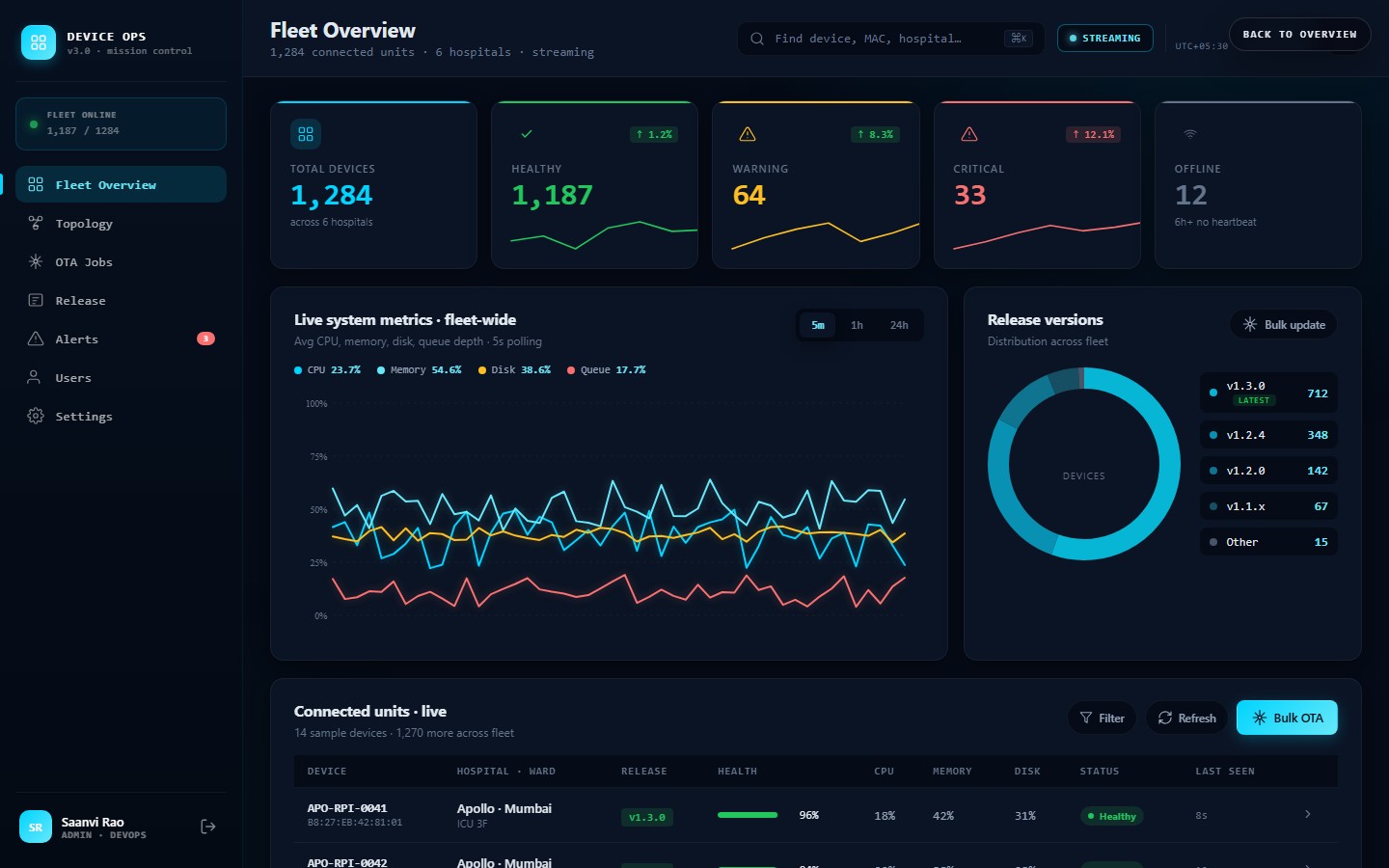
Task: Click the Alerts count badge
Action: point(205,339)
